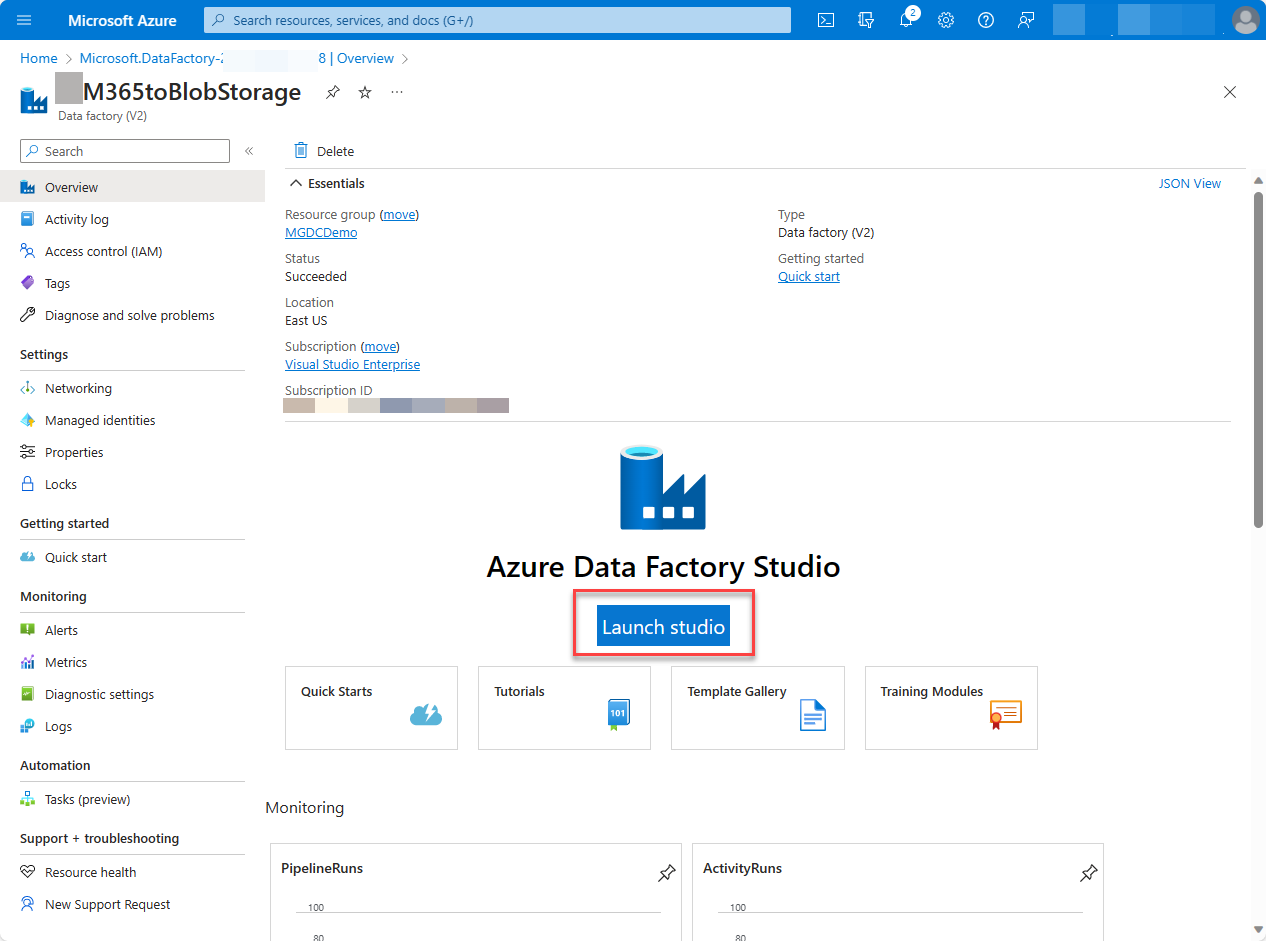This screenshot has height=941, width=1266.
Task: Pin the ActivityRuns chart to dashboard
Action: point(1088,873)
